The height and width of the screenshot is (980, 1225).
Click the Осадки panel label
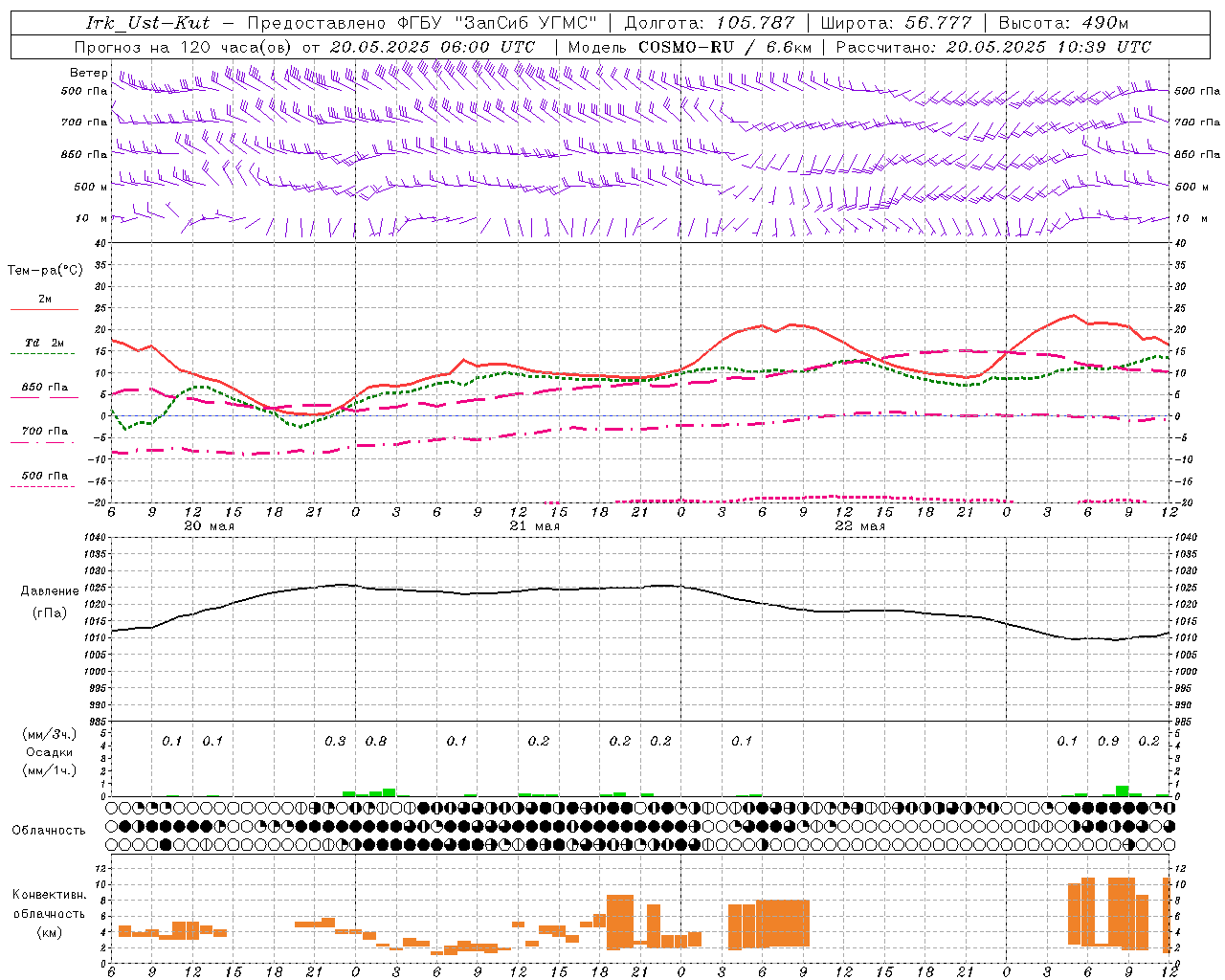point(49,752)
